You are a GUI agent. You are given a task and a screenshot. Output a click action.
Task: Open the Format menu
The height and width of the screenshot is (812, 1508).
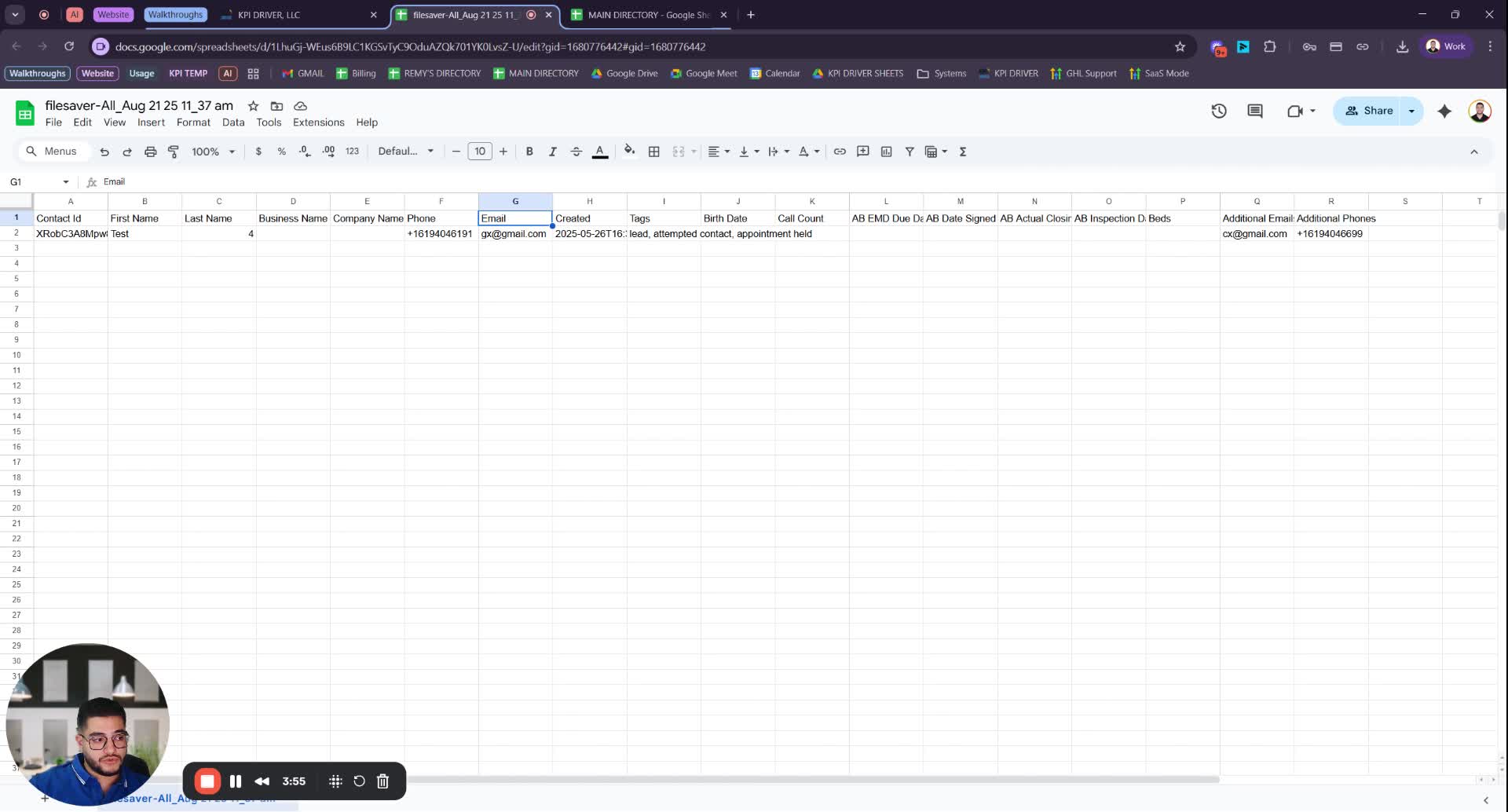pyautogui.click(x=193, y=123)
